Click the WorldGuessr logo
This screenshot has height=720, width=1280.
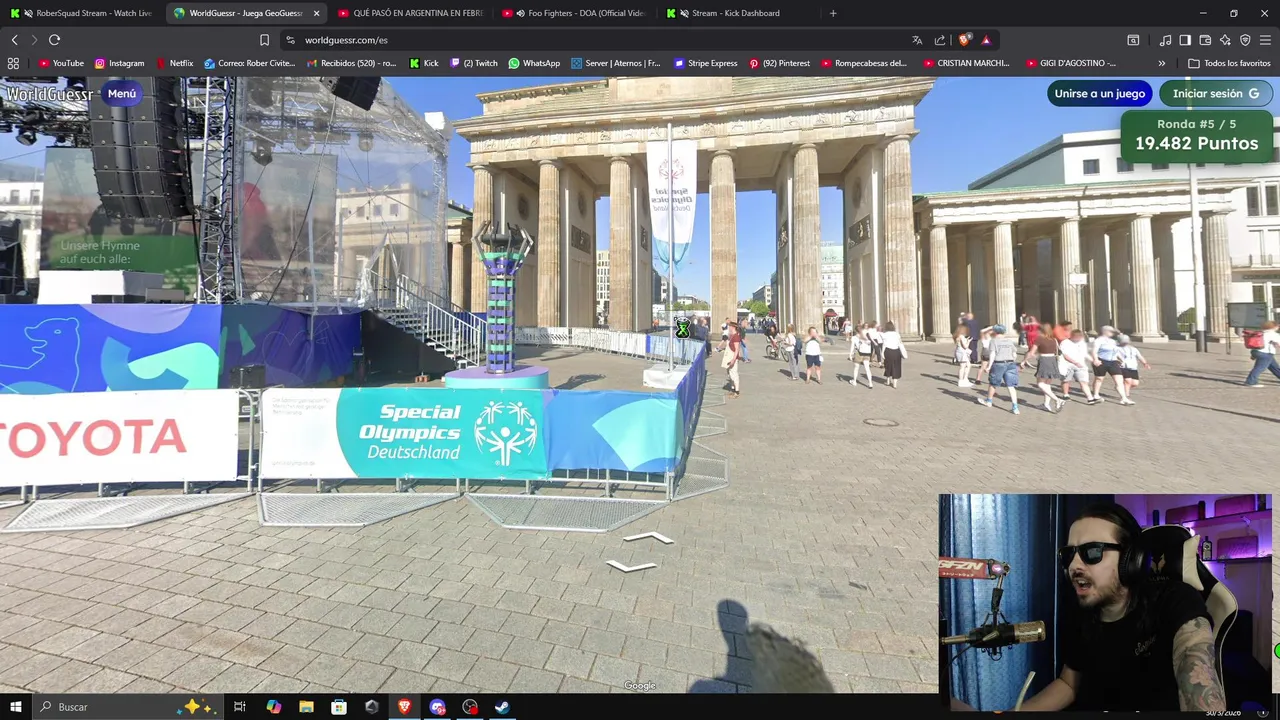[x=49, y=94]
